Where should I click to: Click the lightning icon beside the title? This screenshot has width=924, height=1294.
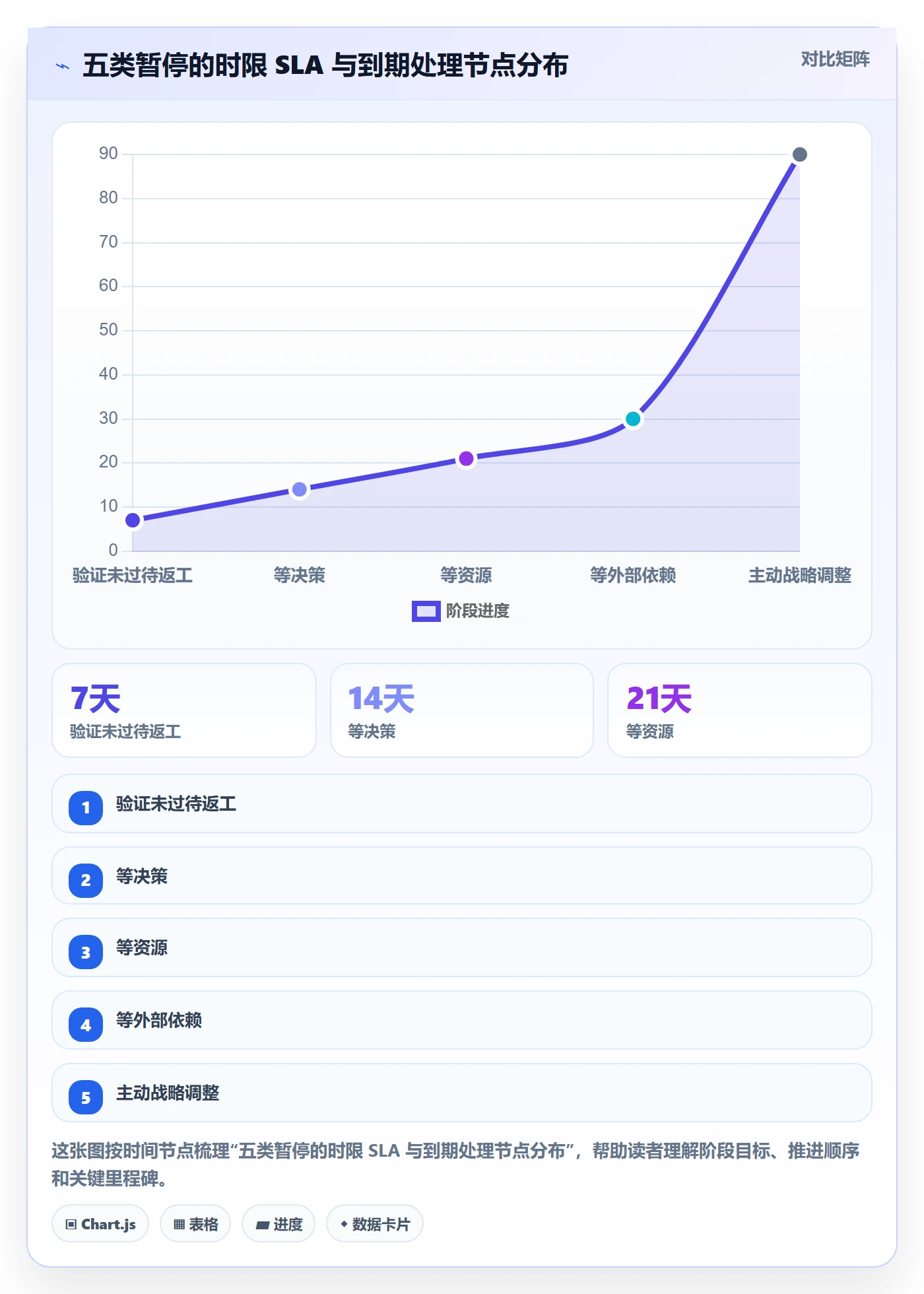[63, 66]
